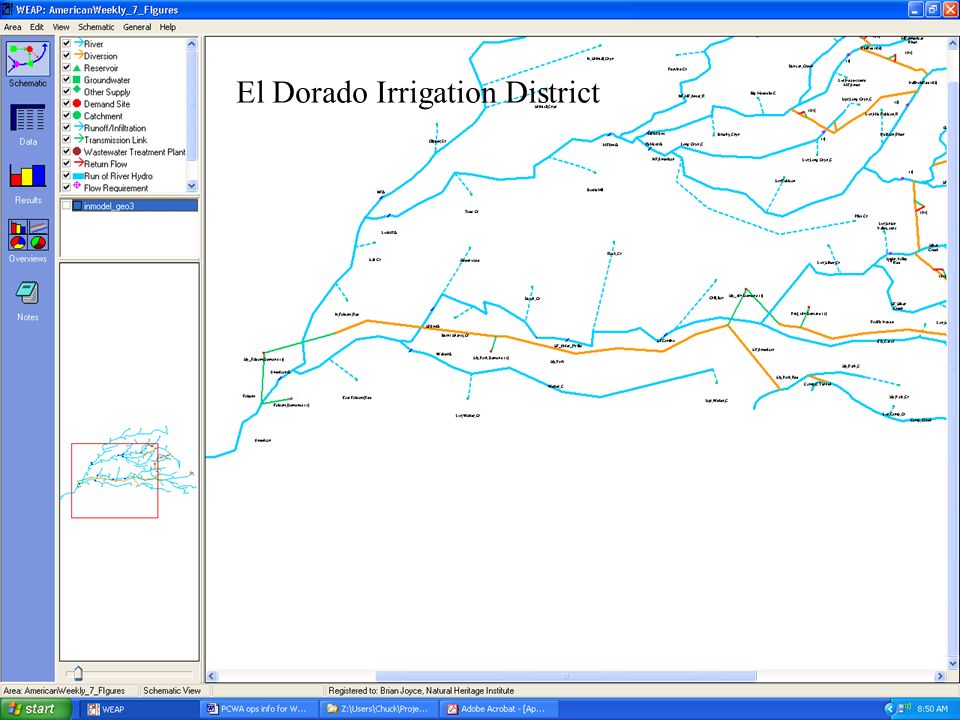Click map vertical scroll up arrow
This screenshot has width=960, height=720.
click(953, 44)
